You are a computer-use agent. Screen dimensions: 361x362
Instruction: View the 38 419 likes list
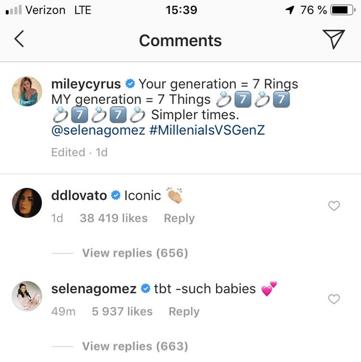pos(114,219)
